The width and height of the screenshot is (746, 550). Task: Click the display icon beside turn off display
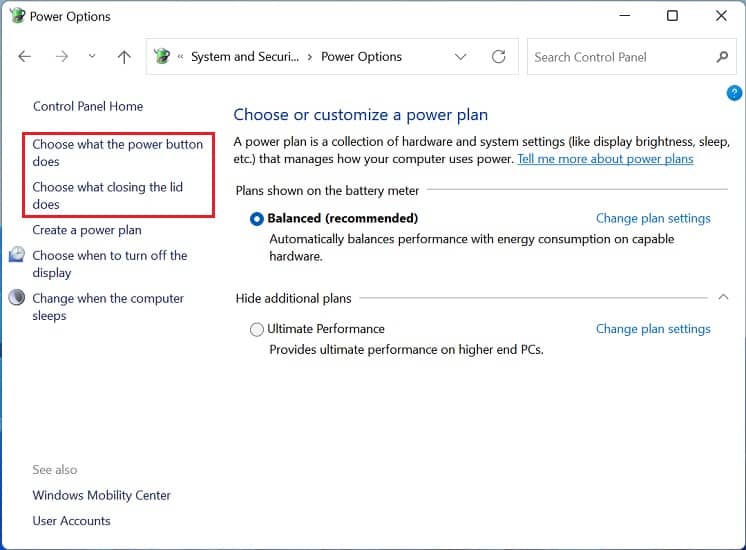17,255
